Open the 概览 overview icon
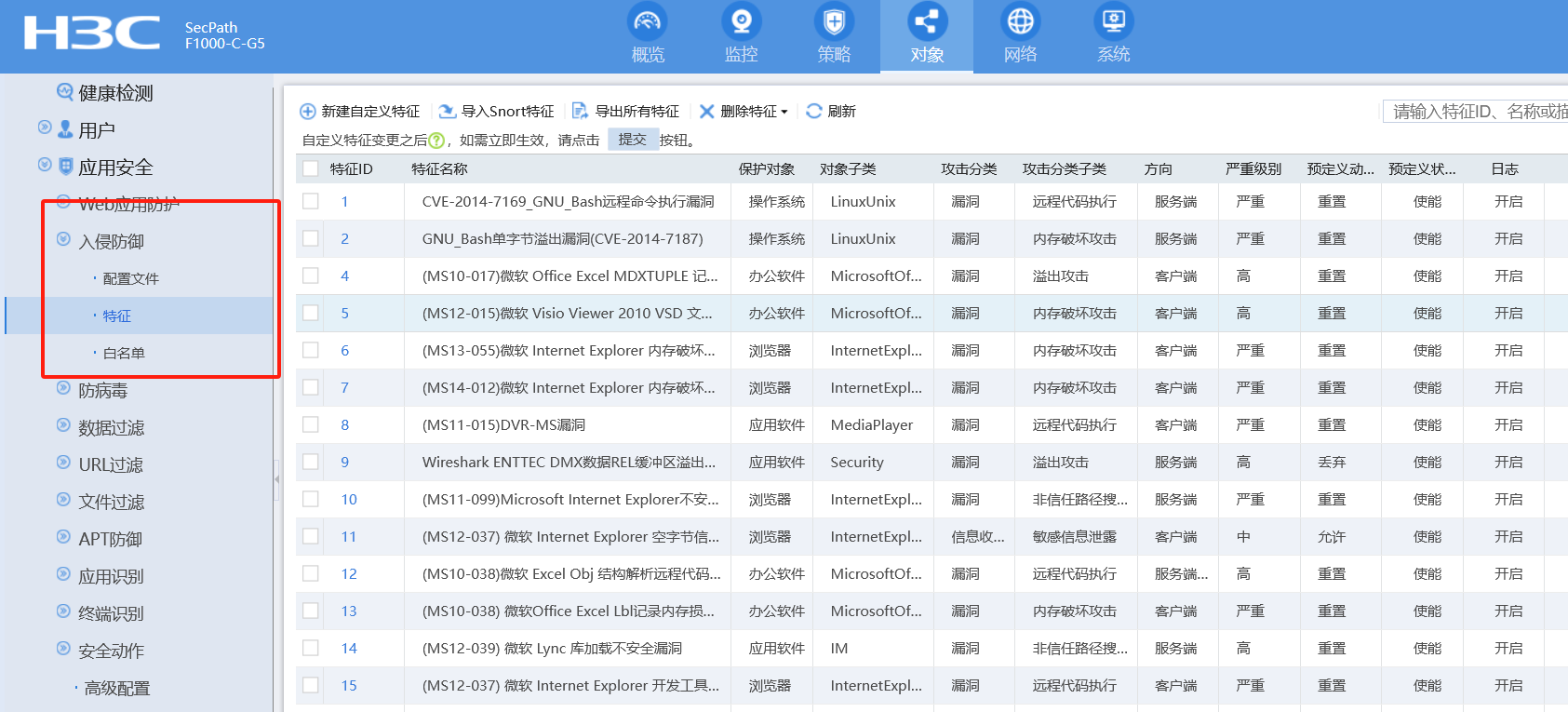 coord(648,22)
